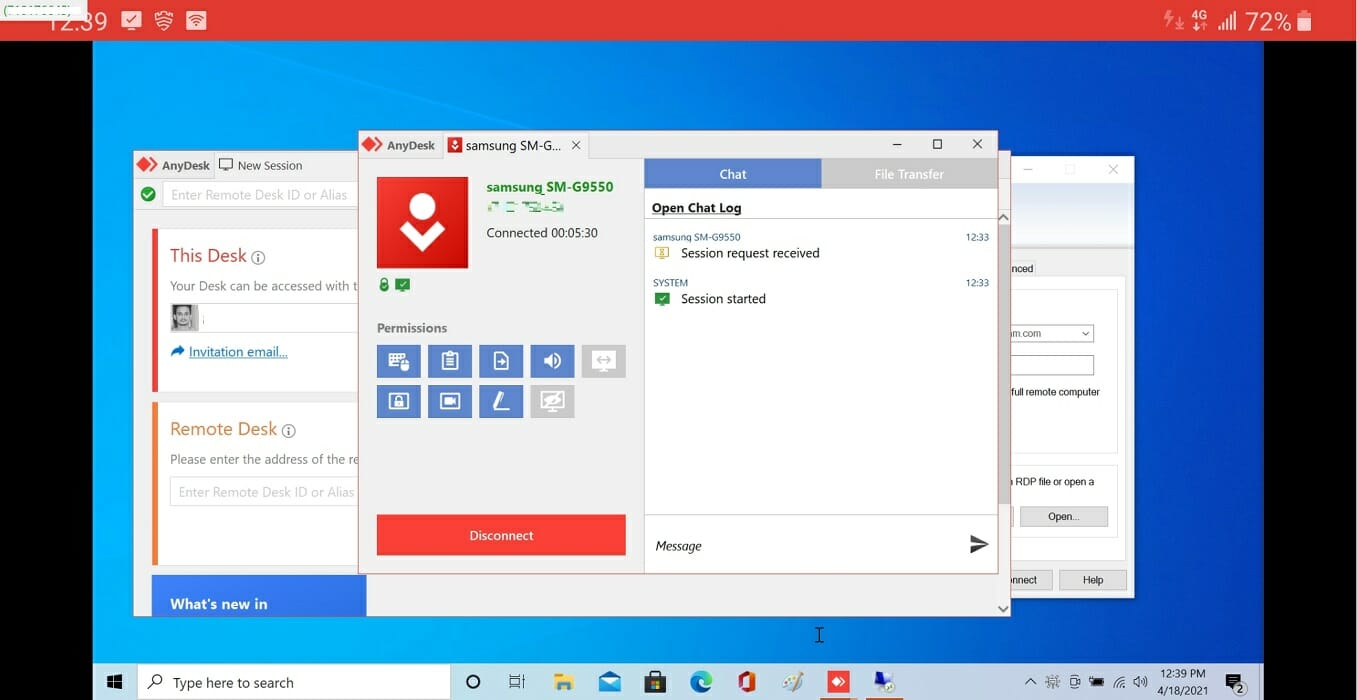This screenshot has height=700, width=1357.
Task: Click the text field below the .com dropdown
Action: point(1052,365)
